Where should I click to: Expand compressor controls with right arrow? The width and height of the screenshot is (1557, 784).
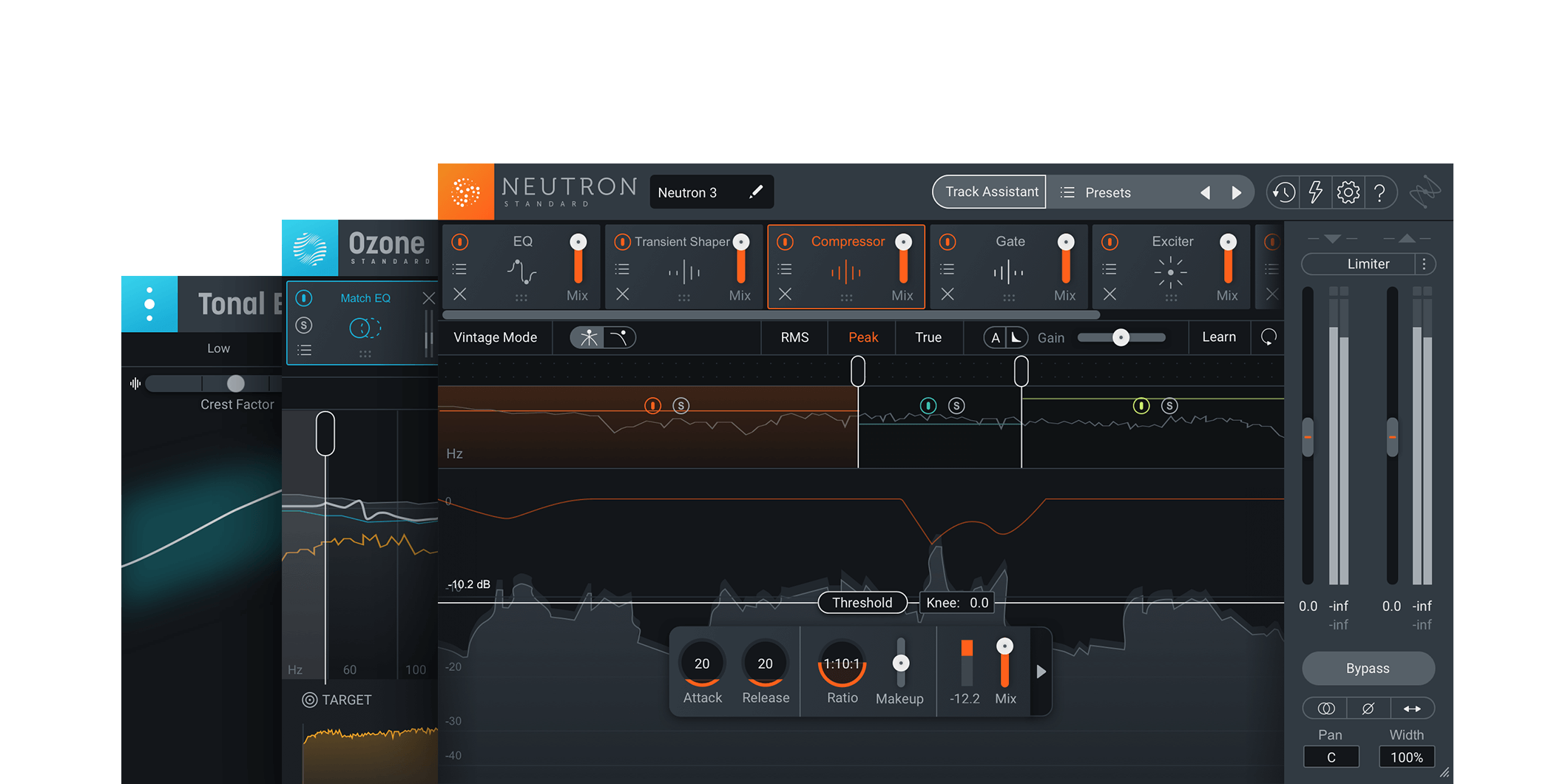[x=1041, y=672]
